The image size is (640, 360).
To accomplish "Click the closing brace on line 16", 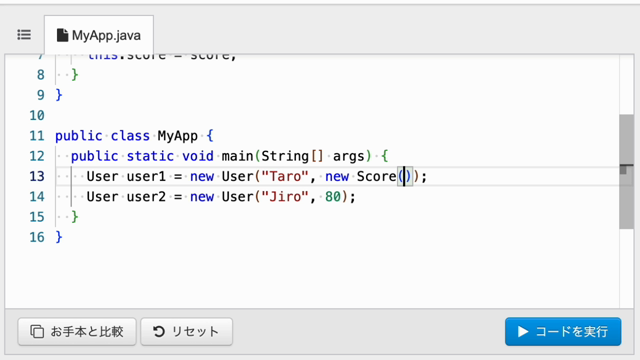I will [x=59, y=237].
